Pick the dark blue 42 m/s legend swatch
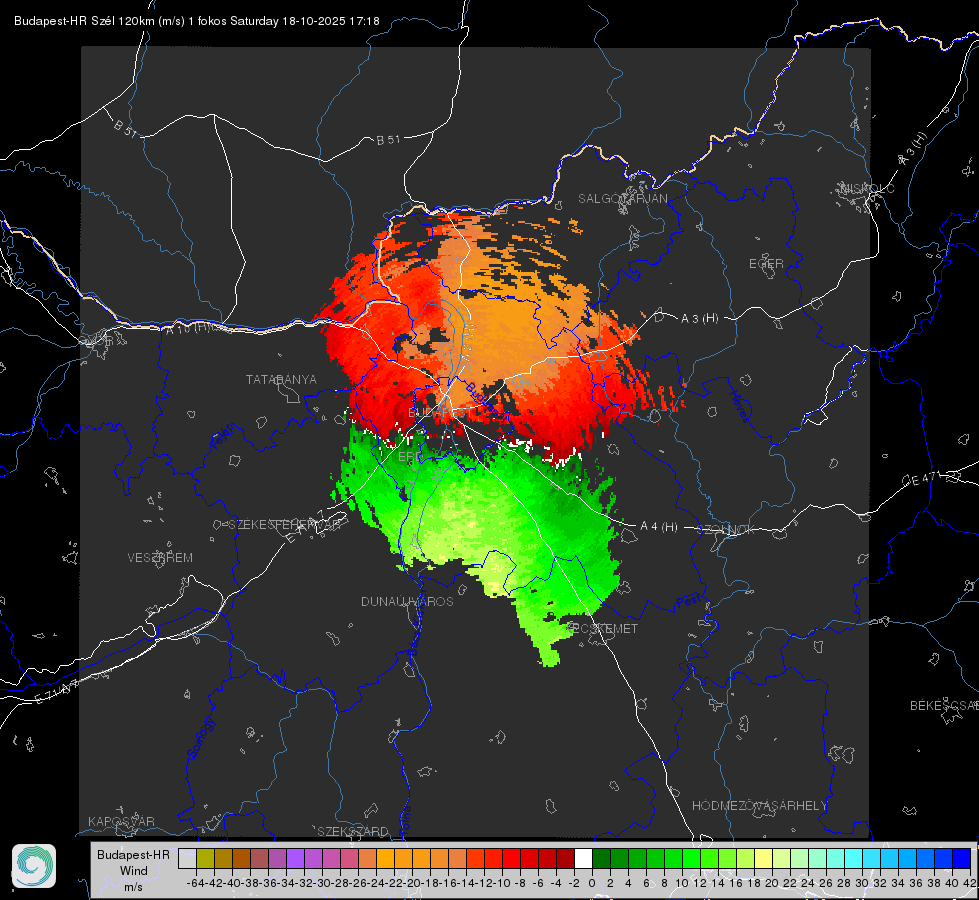 pos(962,859)
